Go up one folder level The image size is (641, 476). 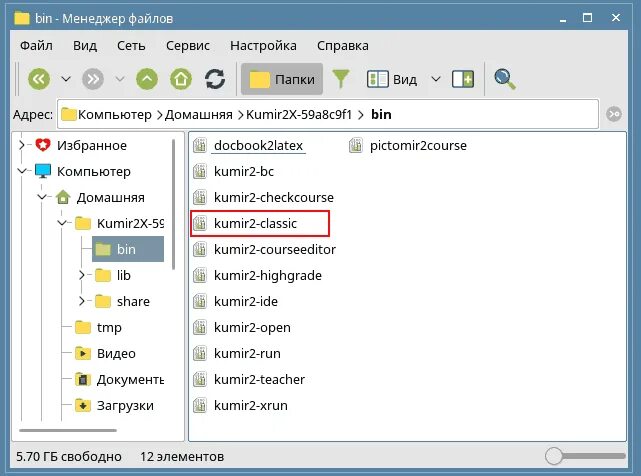147,79
